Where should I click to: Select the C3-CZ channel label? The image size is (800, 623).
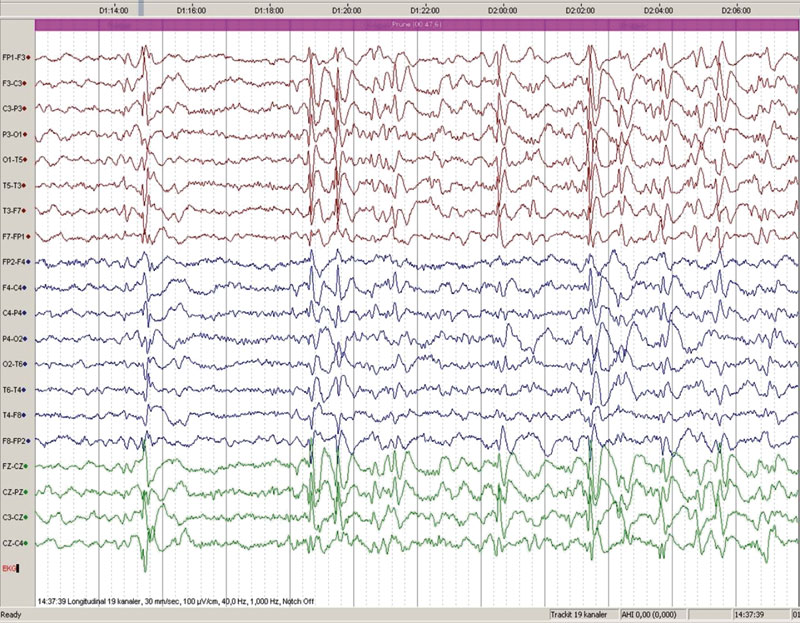click(x=12, y=518)
